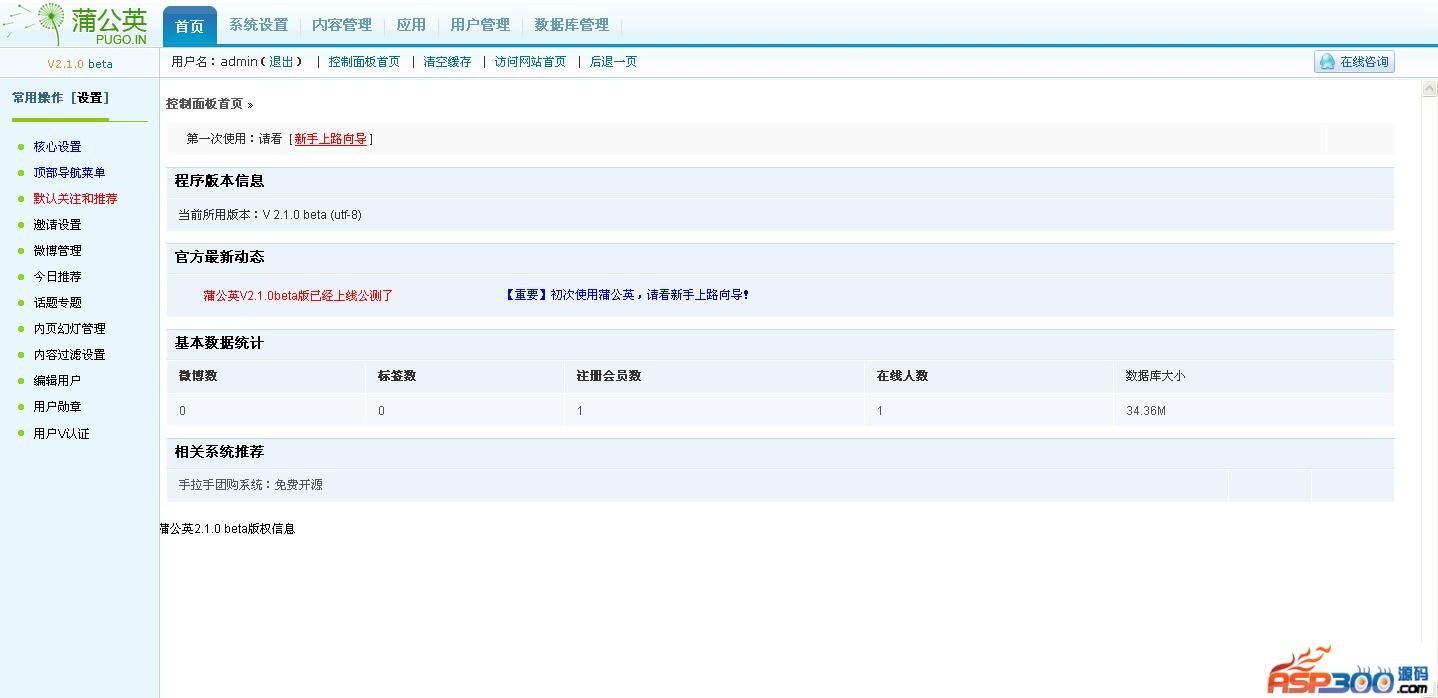This screenshot has width=1438, height=698.
Task: Open 核心设置 in the sidebar
Action: 57,147
